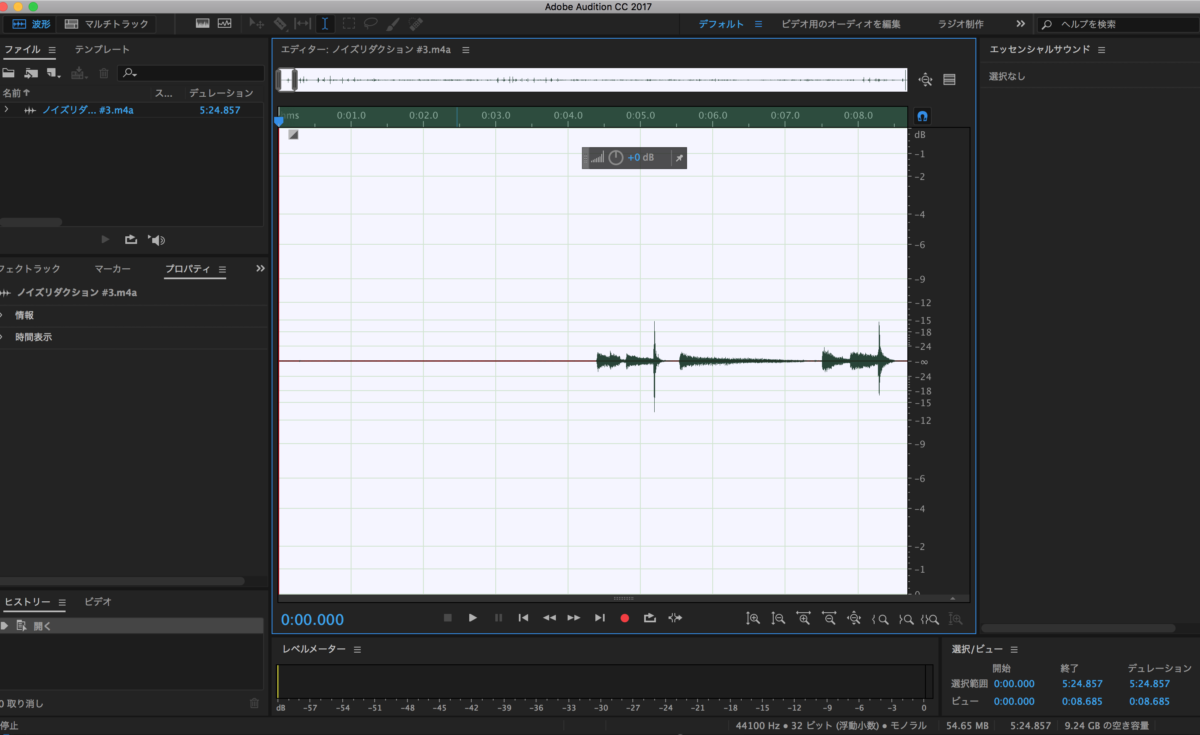Click the HUD amplitude adjustment knob
Screen dimensions: 1200x735
[616, 158]
